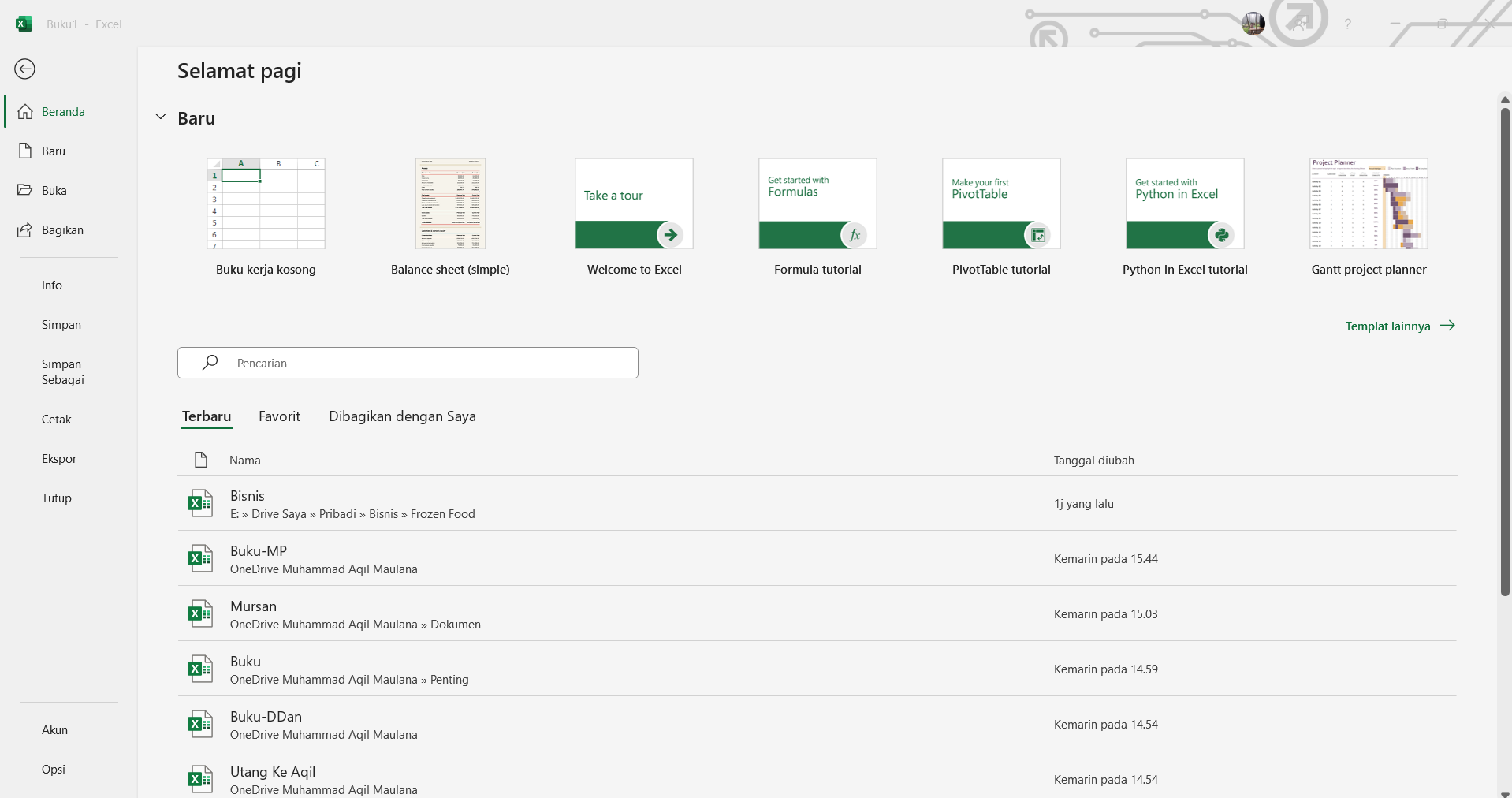The width and height of the screenshot is (1512, 798).
Task: Open the Info page
Action: coord(69,285)
